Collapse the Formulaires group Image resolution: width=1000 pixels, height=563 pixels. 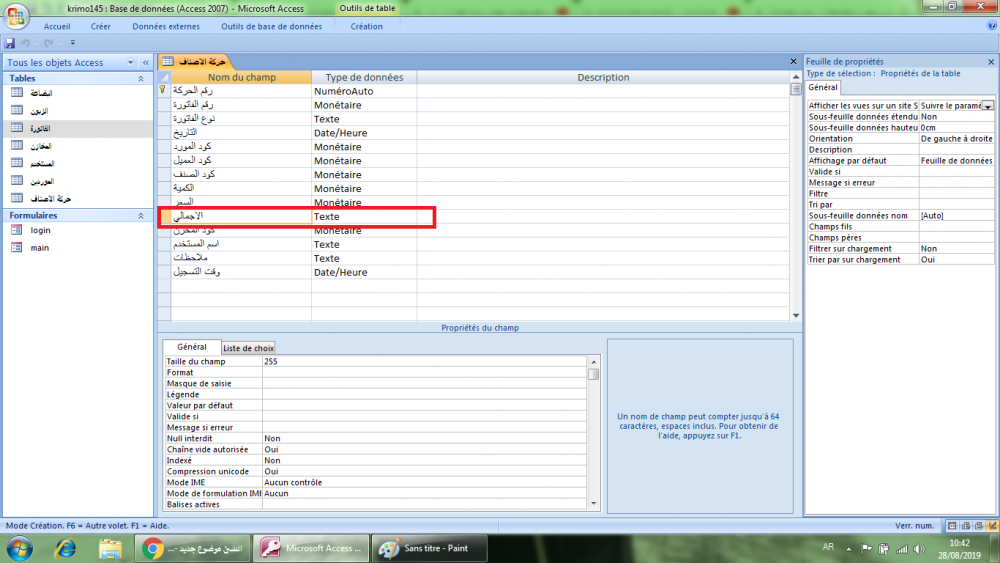click(140, 215)
